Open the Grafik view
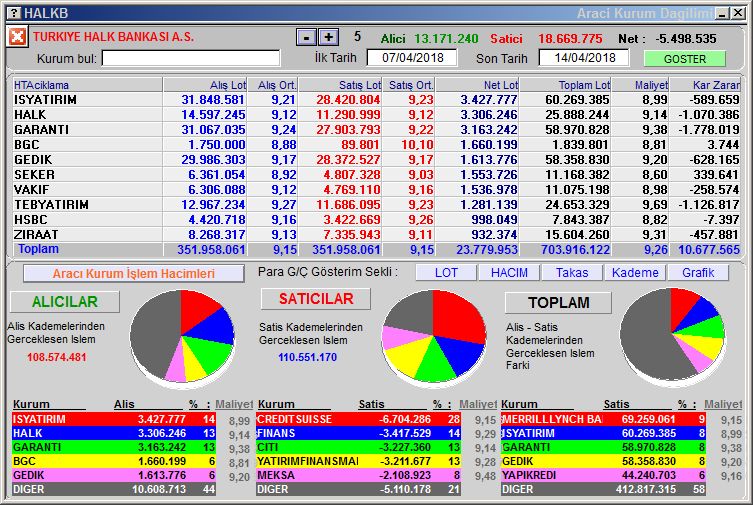The image size is (753, 505). 698,273
